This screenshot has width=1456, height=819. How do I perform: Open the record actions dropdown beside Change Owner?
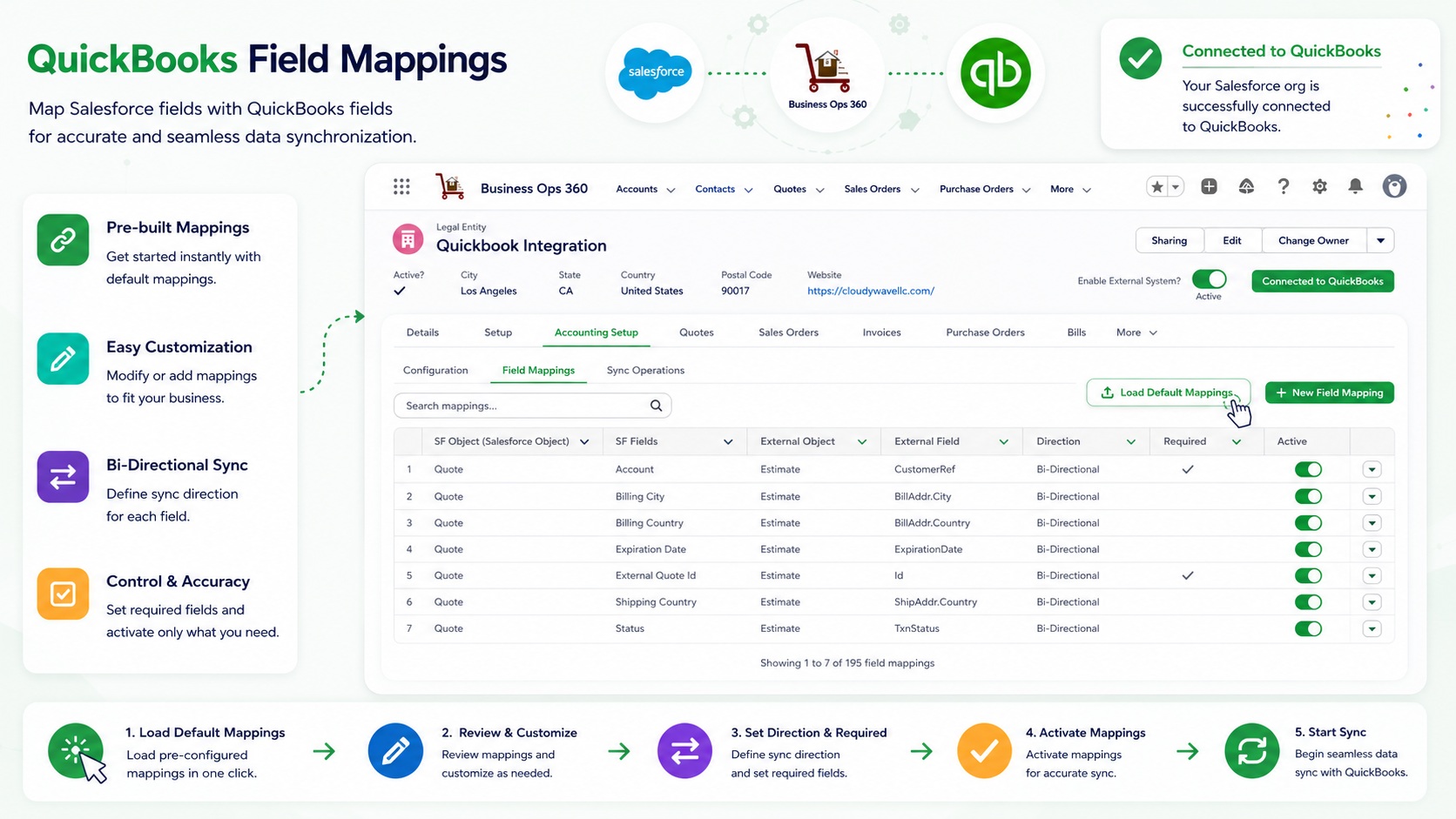[x=1380, y=240]
